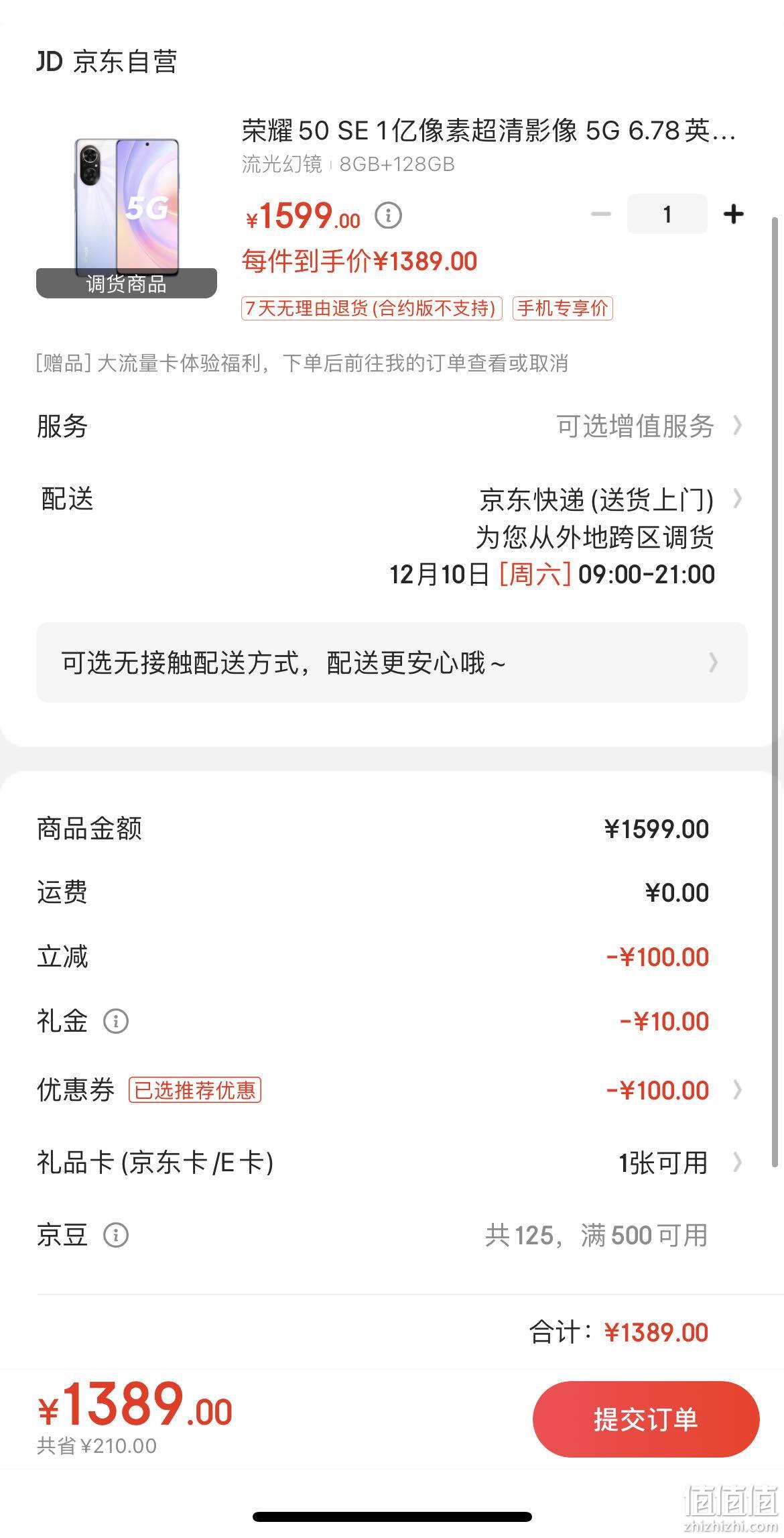Open 可选无接触配送方式 delivery banner
Image resolution: width=784 pixels, height=1538 pixels.
tap(392, 662)
